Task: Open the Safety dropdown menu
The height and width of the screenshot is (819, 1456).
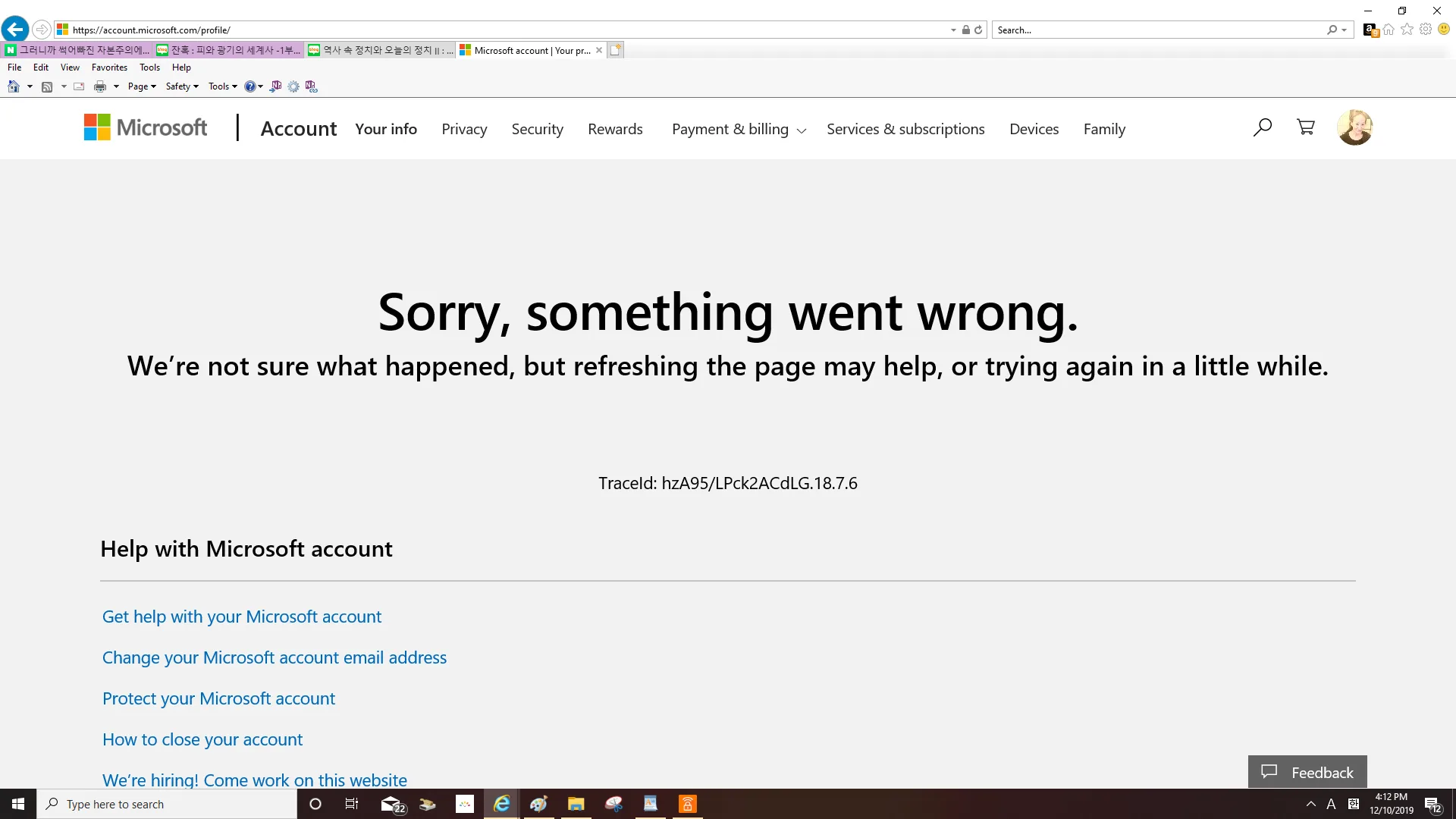Action: coord(182,86)
